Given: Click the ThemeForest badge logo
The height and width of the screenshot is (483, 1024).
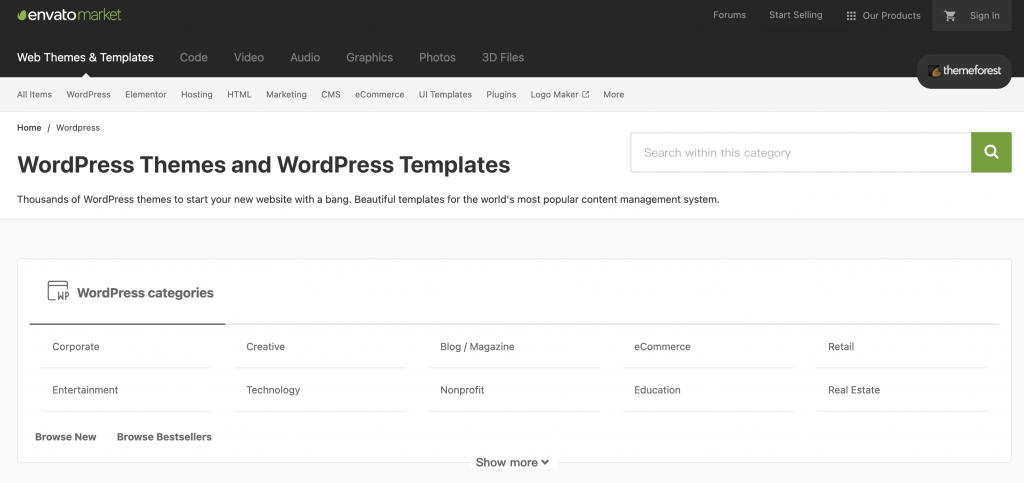Looking at the screenshot, I should point(964,71).
